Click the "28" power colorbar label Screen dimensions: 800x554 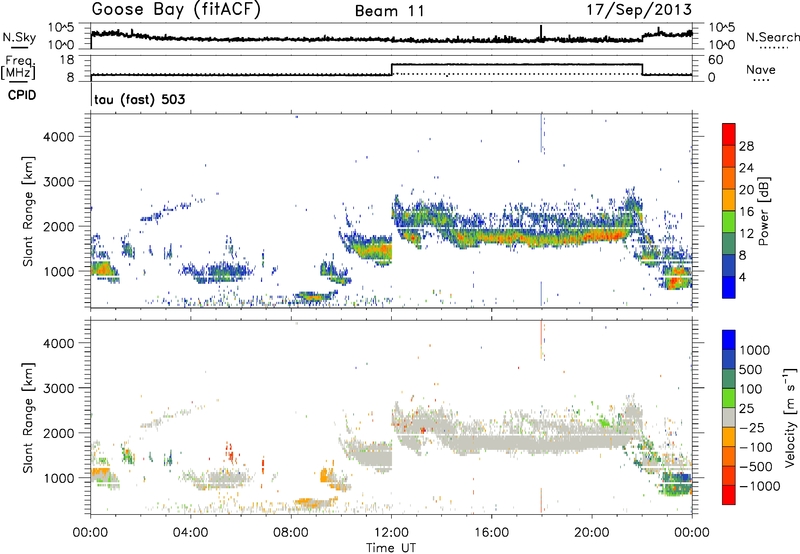[x=746, y=146]
